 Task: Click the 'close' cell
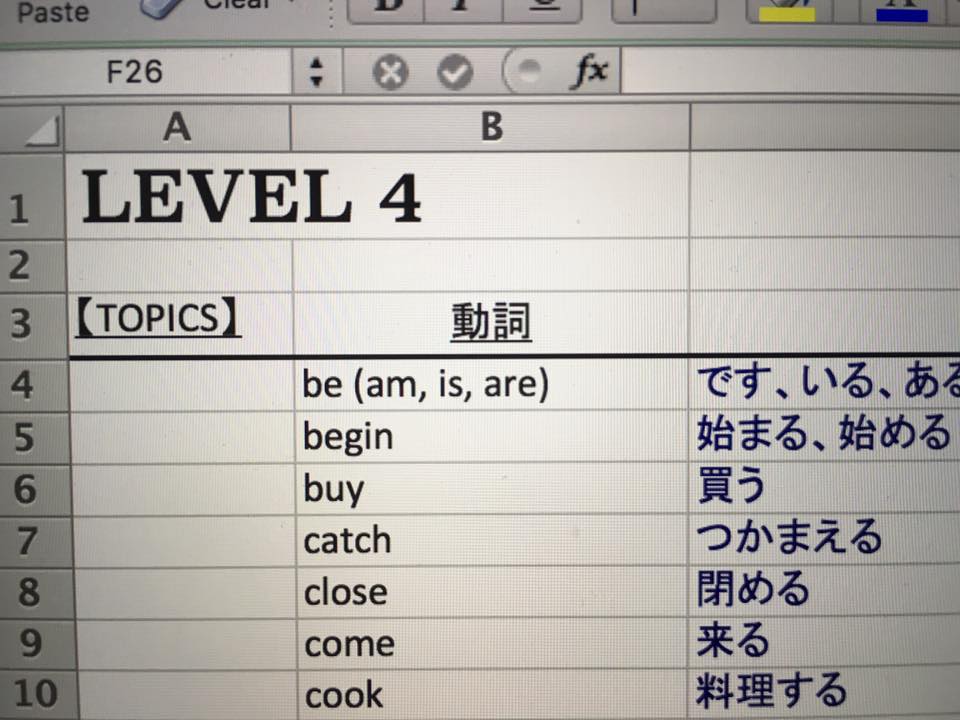tap(492, 592)
